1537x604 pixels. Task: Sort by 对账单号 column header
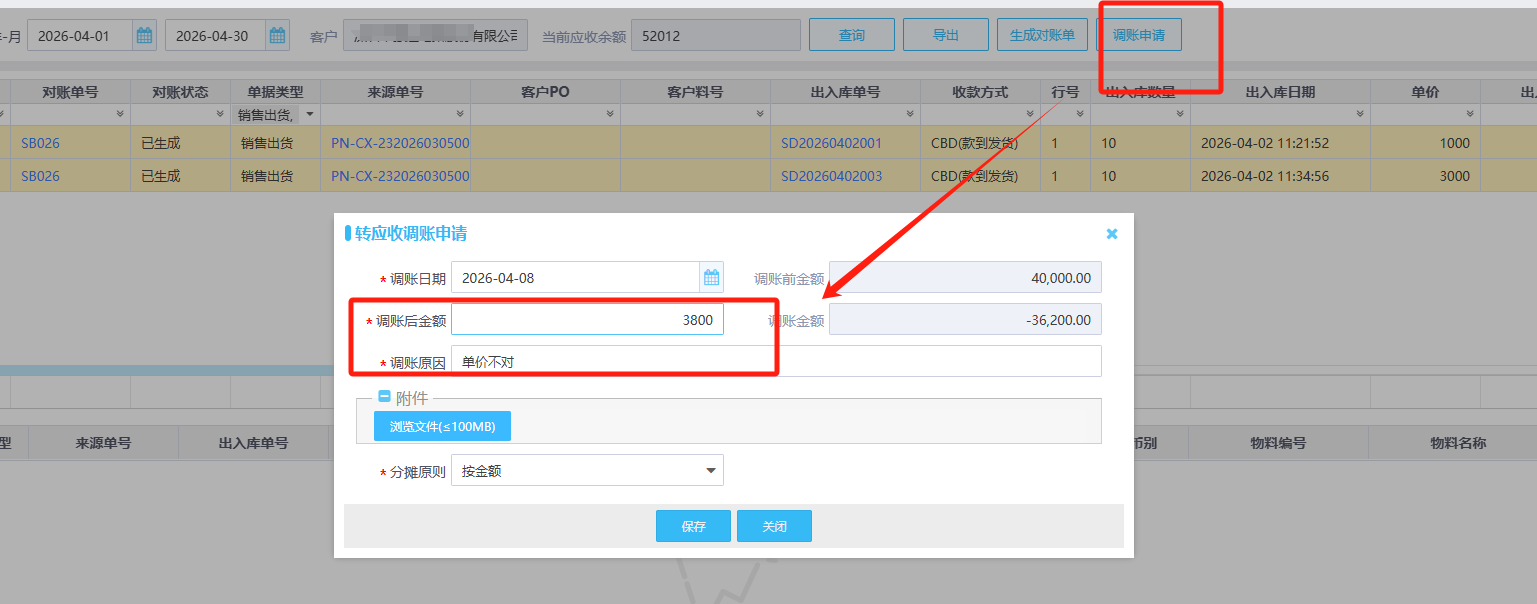(x=70, y=92)
